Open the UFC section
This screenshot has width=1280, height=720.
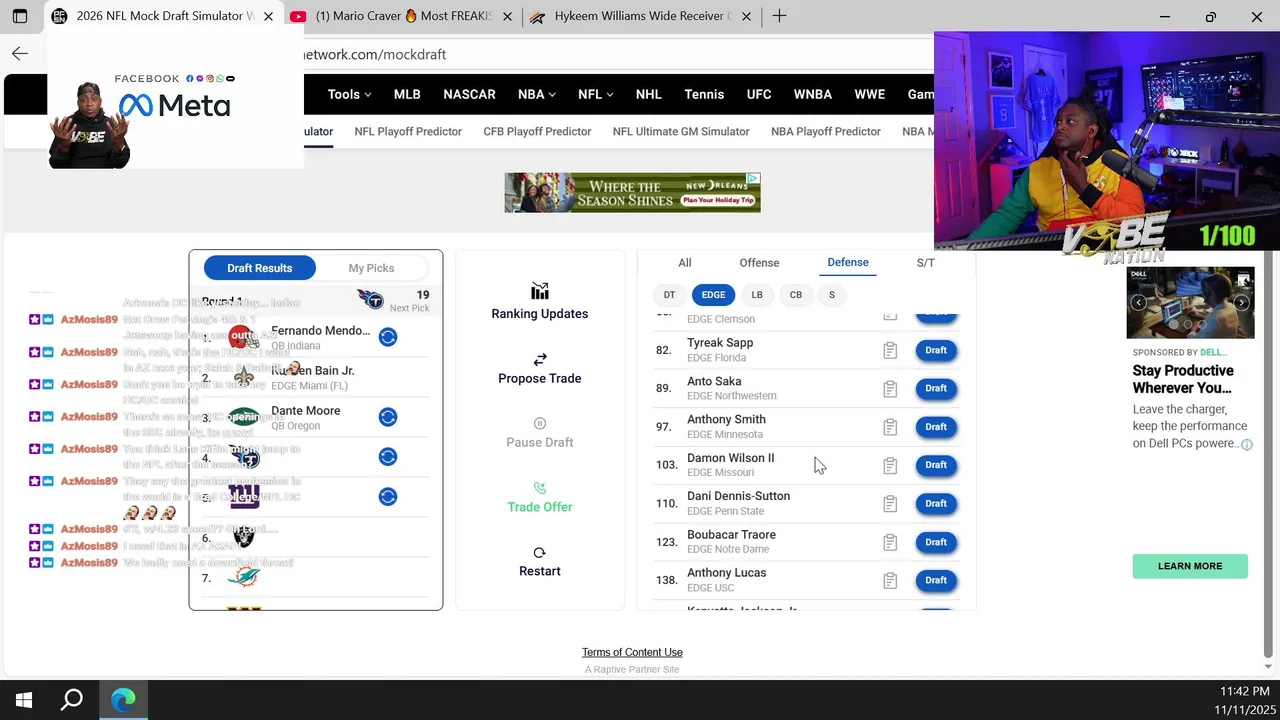(759, 94)
